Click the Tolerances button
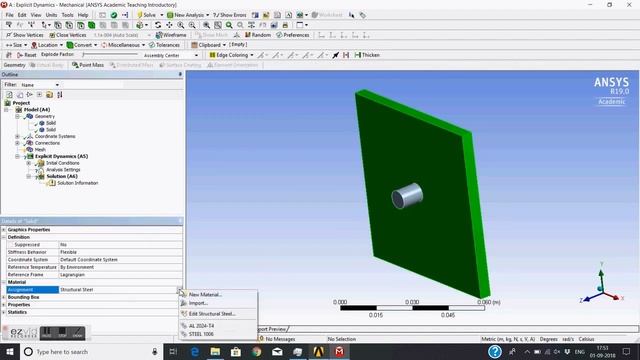The height and width of the screenshot is (360, 640). point(164,45)
